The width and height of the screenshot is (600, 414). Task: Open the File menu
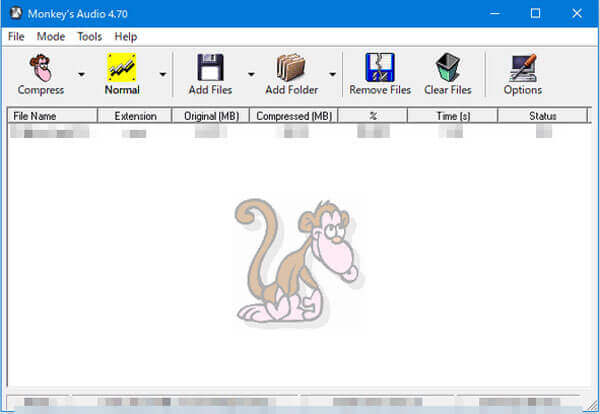16,37
